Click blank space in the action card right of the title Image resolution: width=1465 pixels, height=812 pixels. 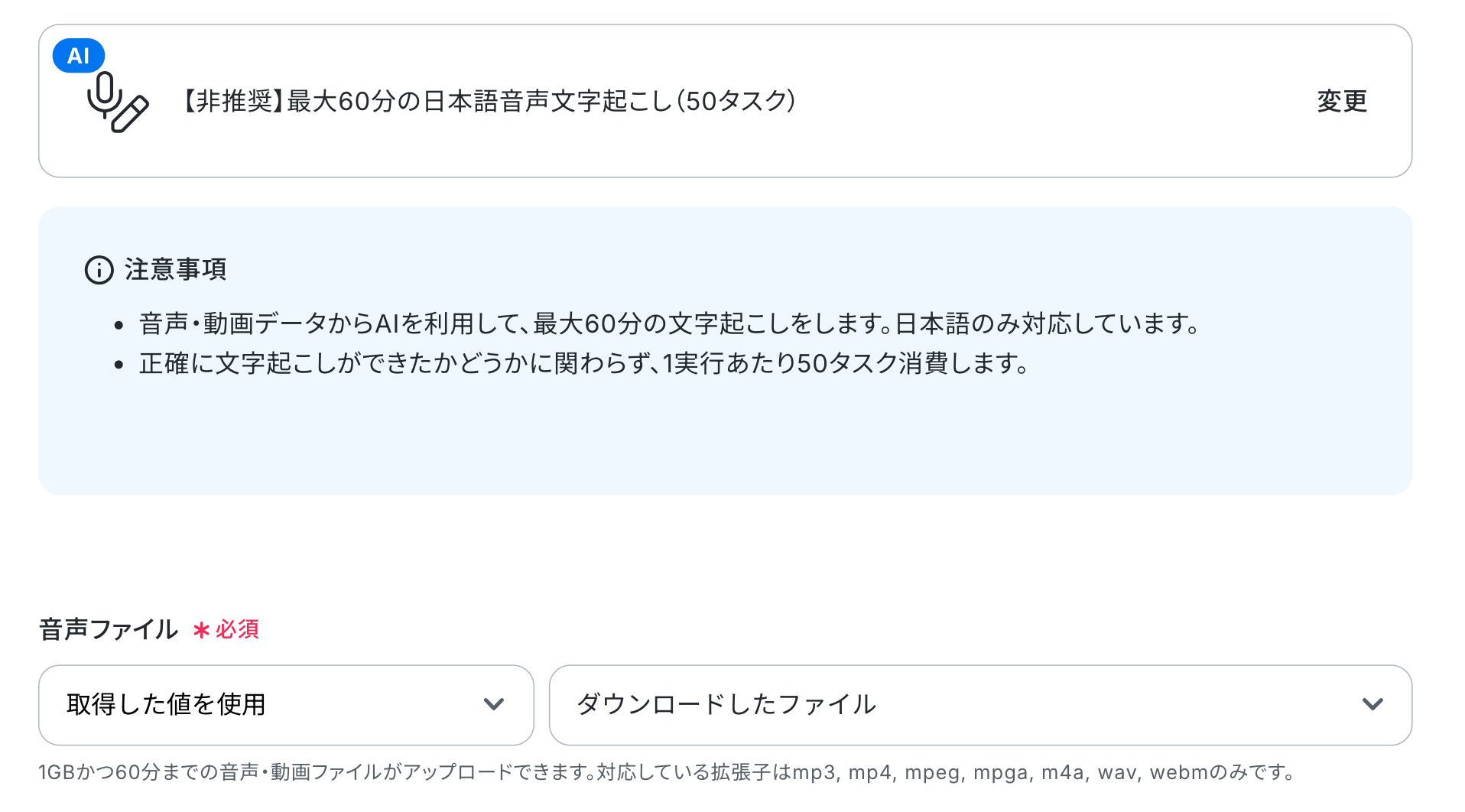[x=1055, y=101]
